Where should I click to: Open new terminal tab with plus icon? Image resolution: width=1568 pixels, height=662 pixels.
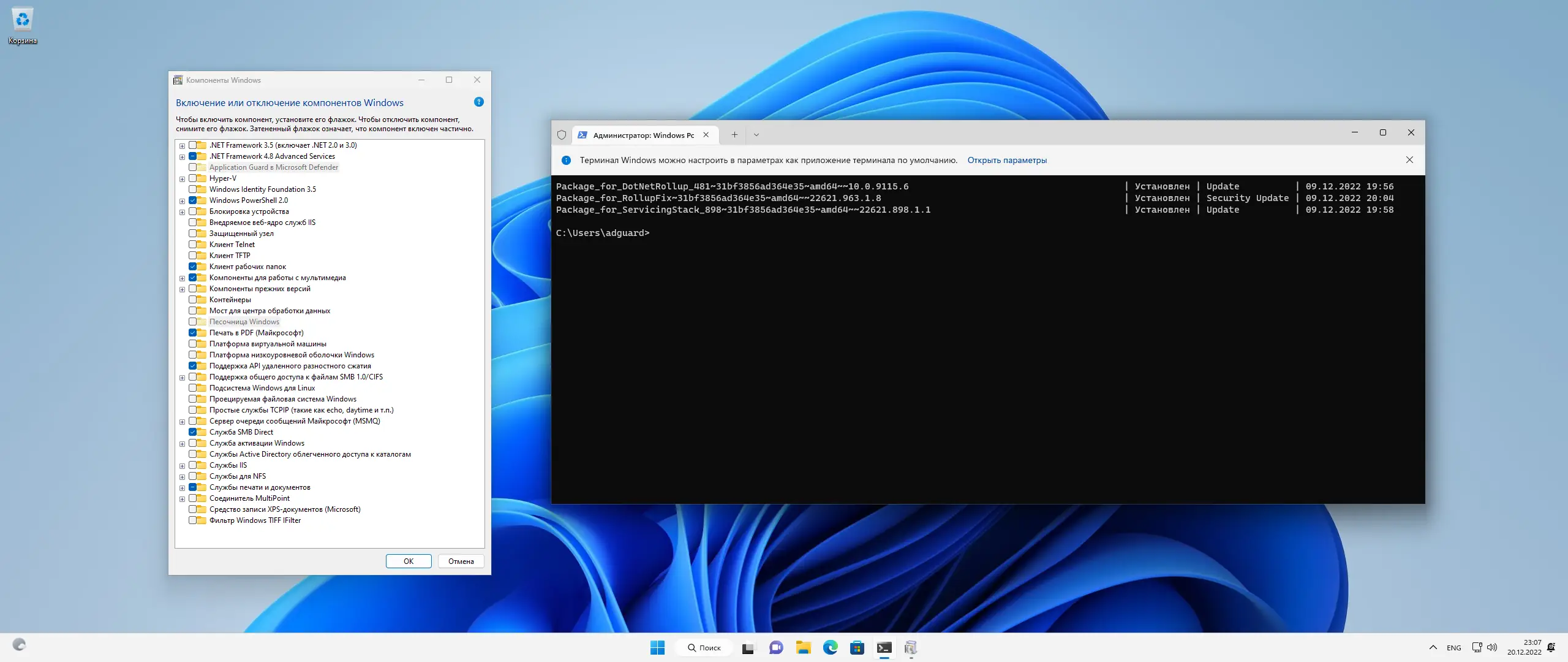point(734,135)
